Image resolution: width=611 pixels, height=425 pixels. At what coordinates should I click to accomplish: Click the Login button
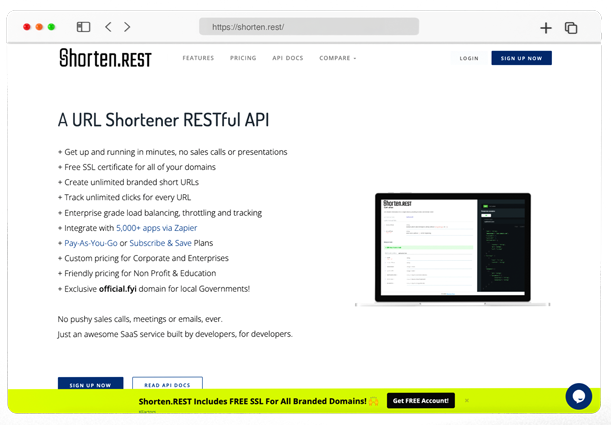click(469, 58)
